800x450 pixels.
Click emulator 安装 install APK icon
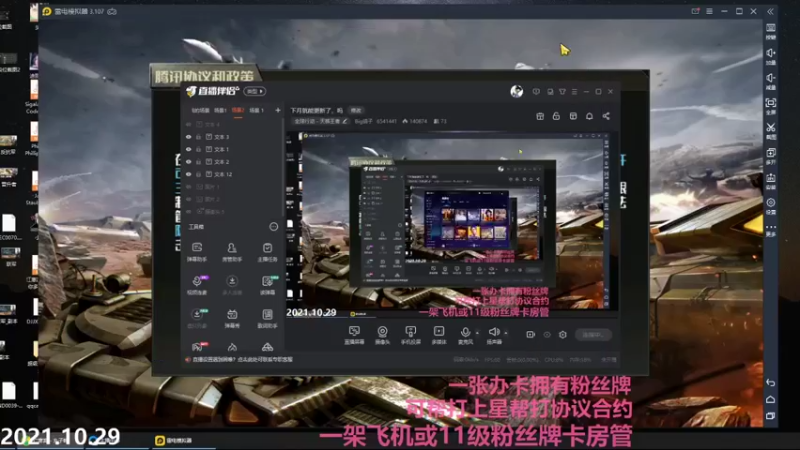point(771,181)
